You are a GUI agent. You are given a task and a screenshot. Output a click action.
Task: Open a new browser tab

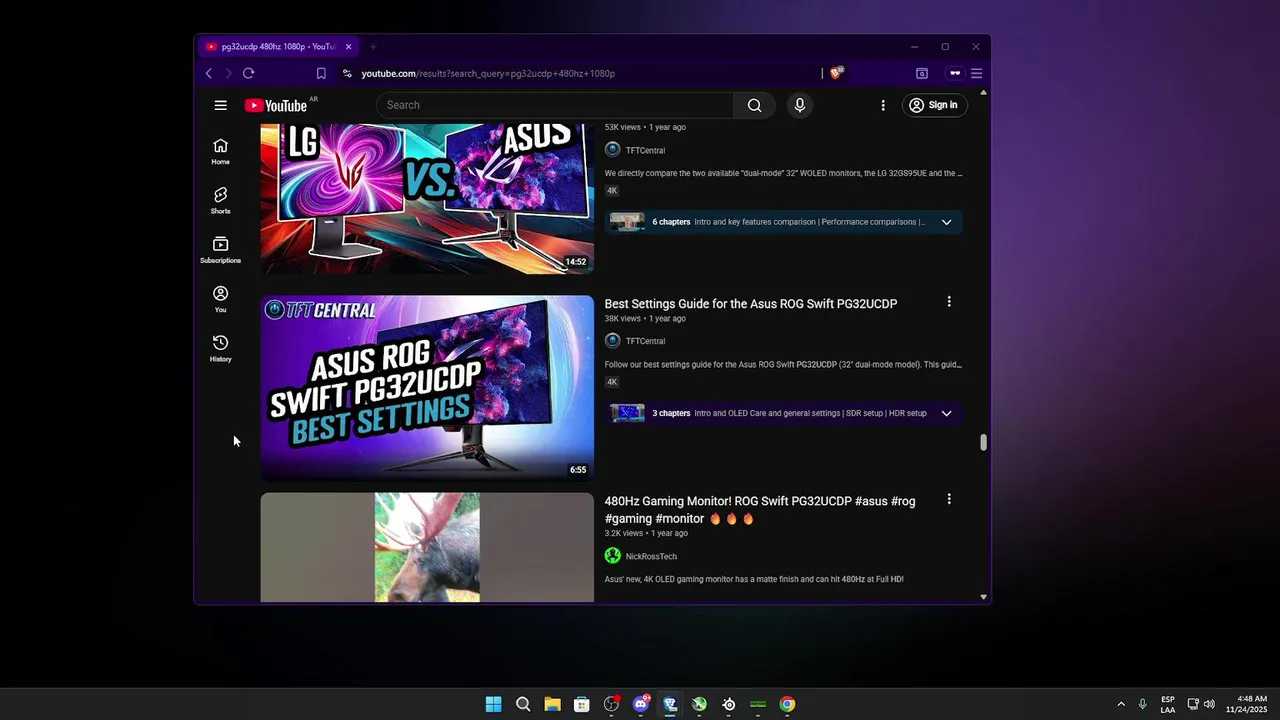pos(373,47)
